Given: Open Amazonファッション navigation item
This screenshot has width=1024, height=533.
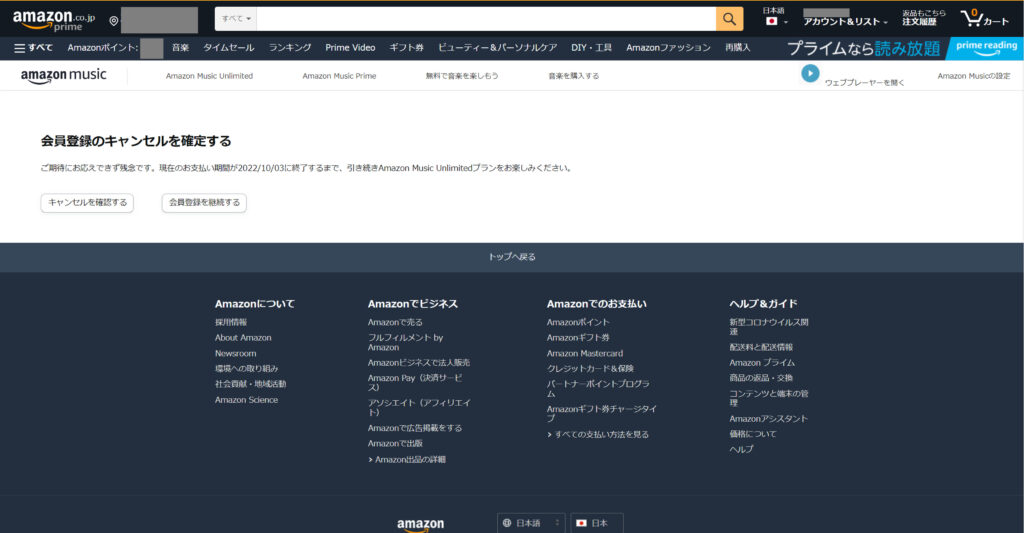Looking at the screenshot, I should 668,48.
